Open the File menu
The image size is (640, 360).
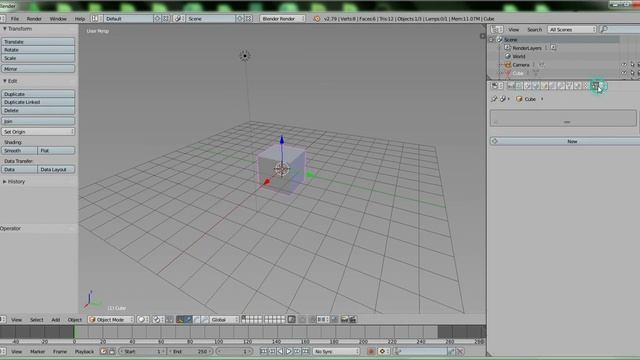coord(15,19)
